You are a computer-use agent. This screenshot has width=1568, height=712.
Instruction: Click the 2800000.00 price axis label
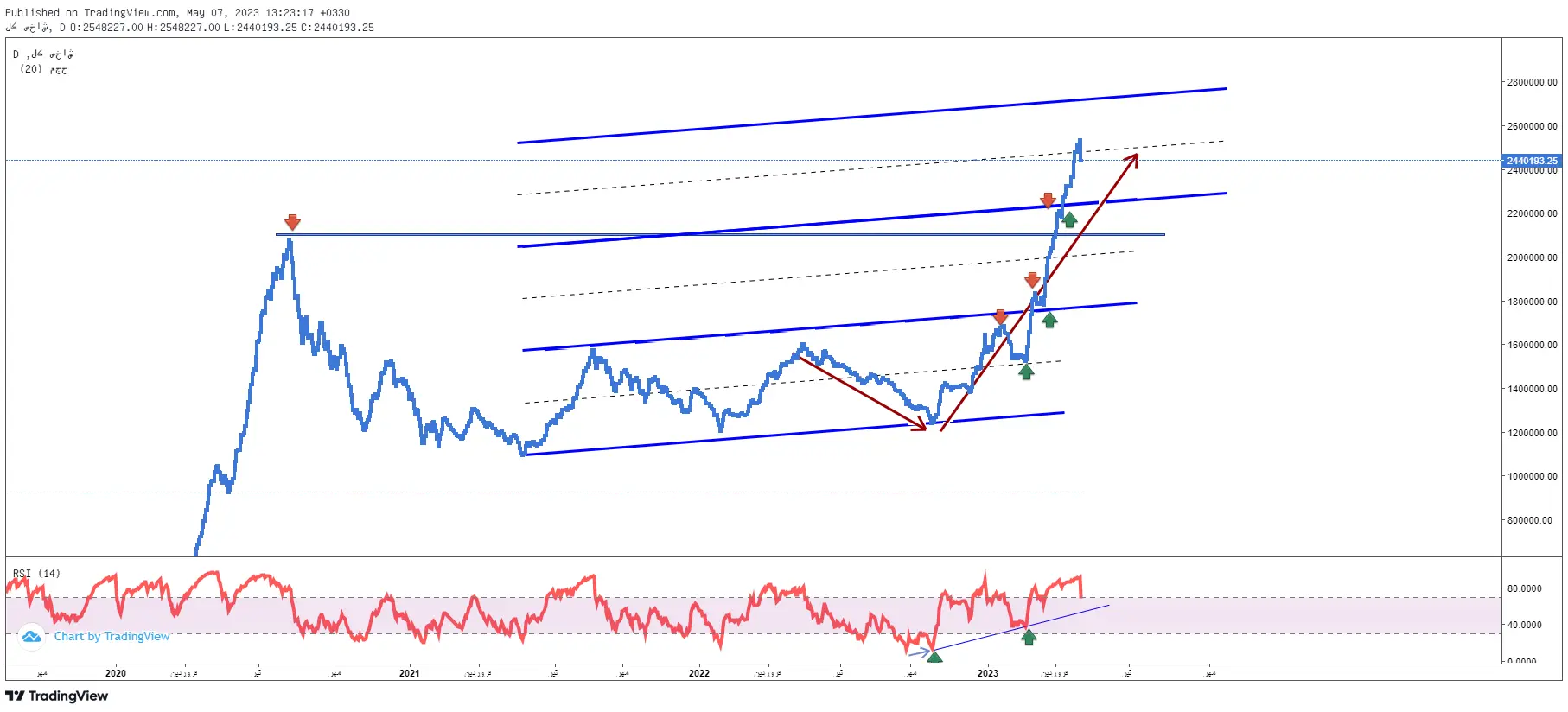(x=1532, y=83)
